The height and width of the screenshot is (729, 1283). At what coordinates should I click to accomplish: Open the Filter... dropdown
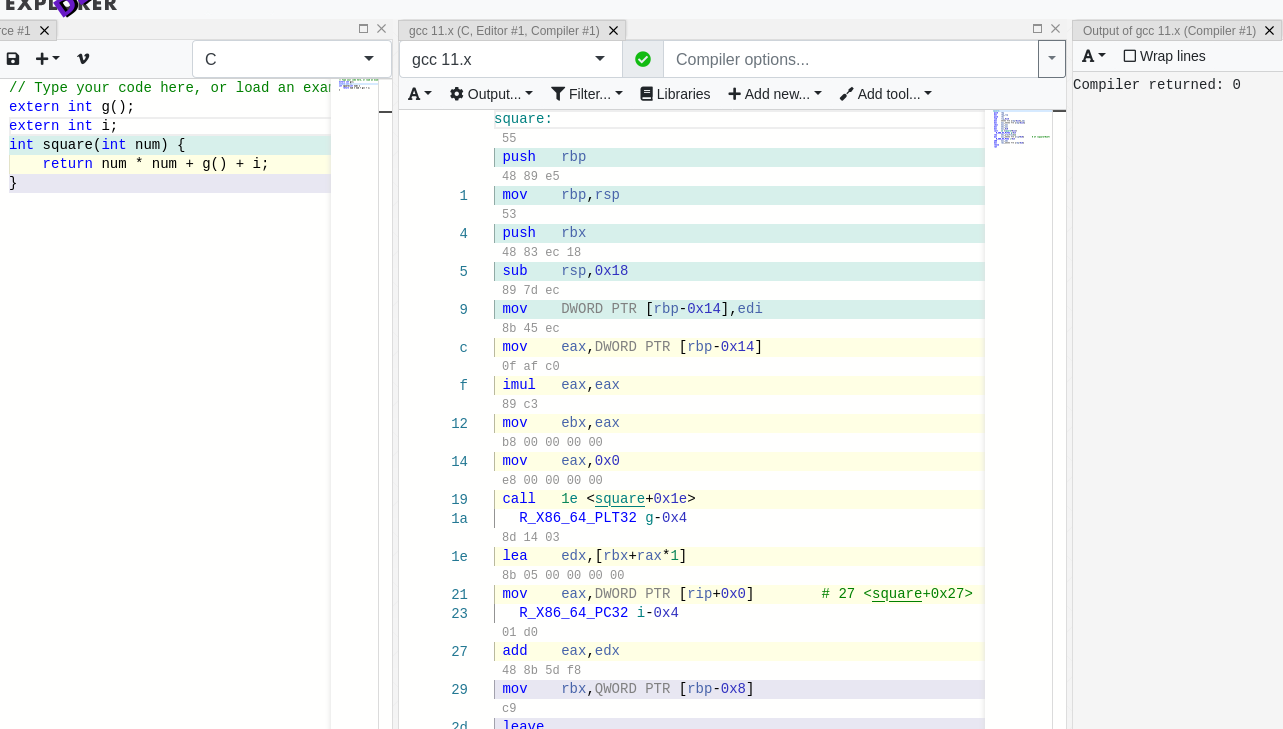tap(587, 94)
